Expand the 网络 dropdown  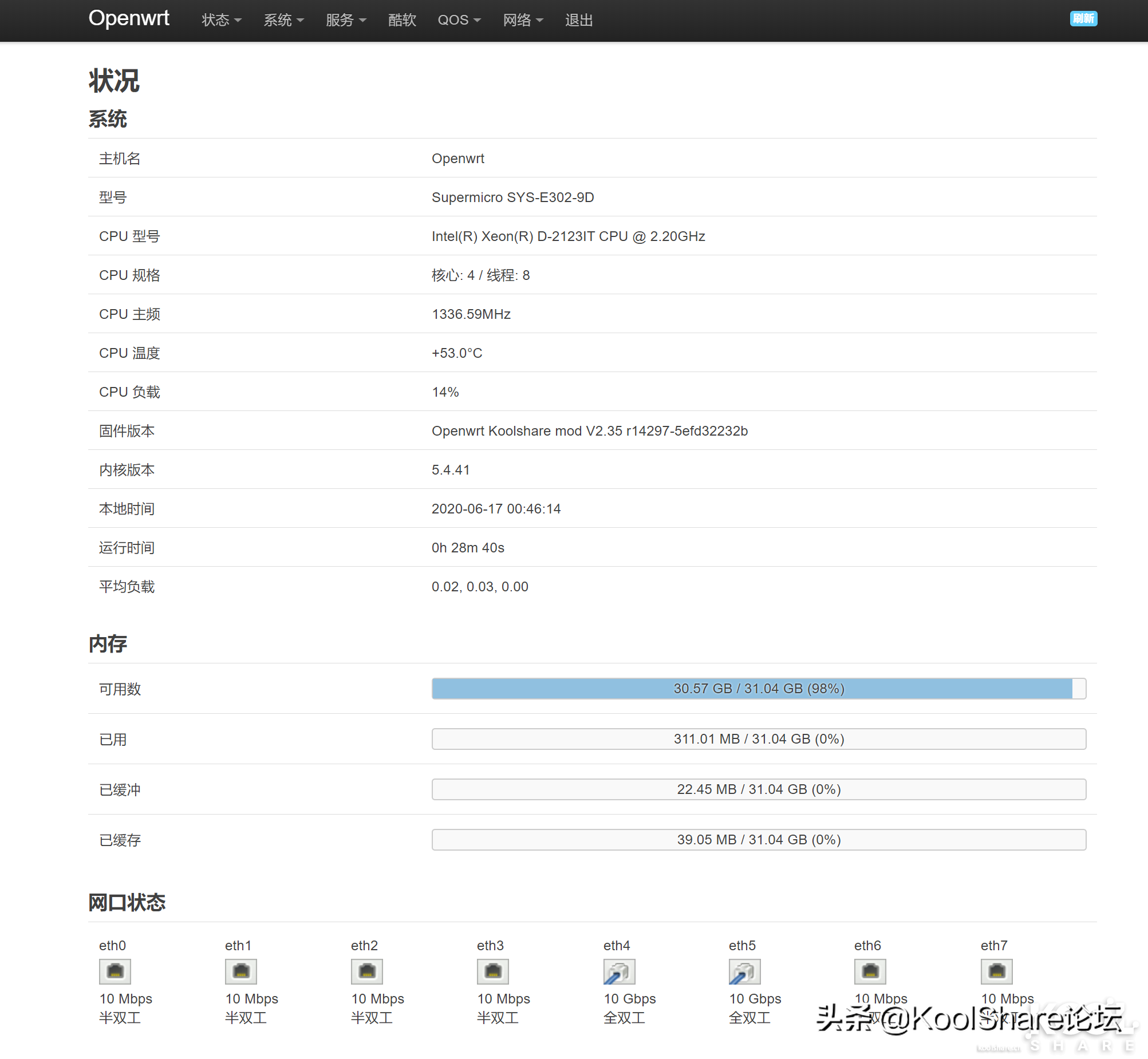(x=523, y=20)
